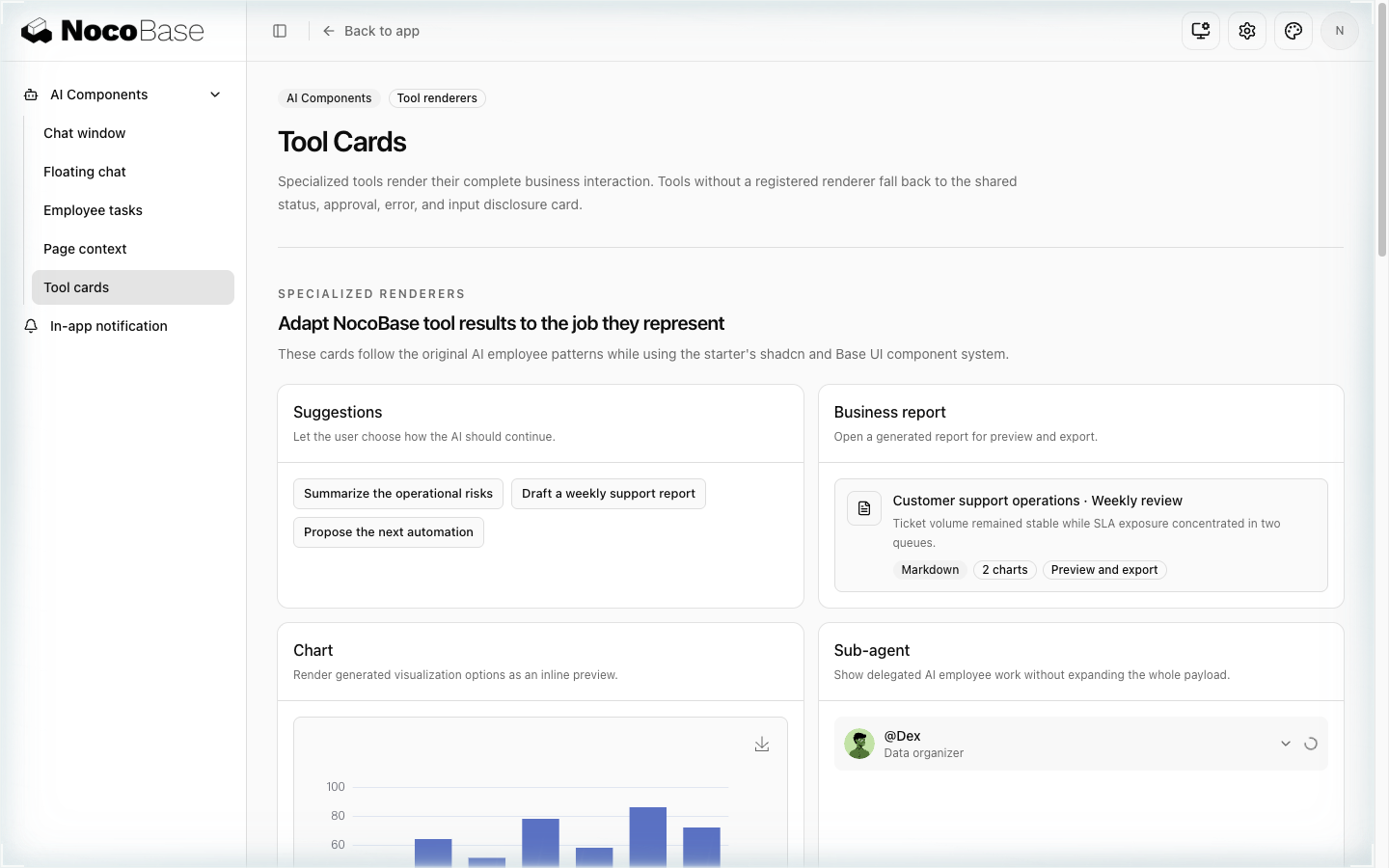Toggle the sidebar panel icon
Screen dimensions: 1389x868
[x=280, y=31]
